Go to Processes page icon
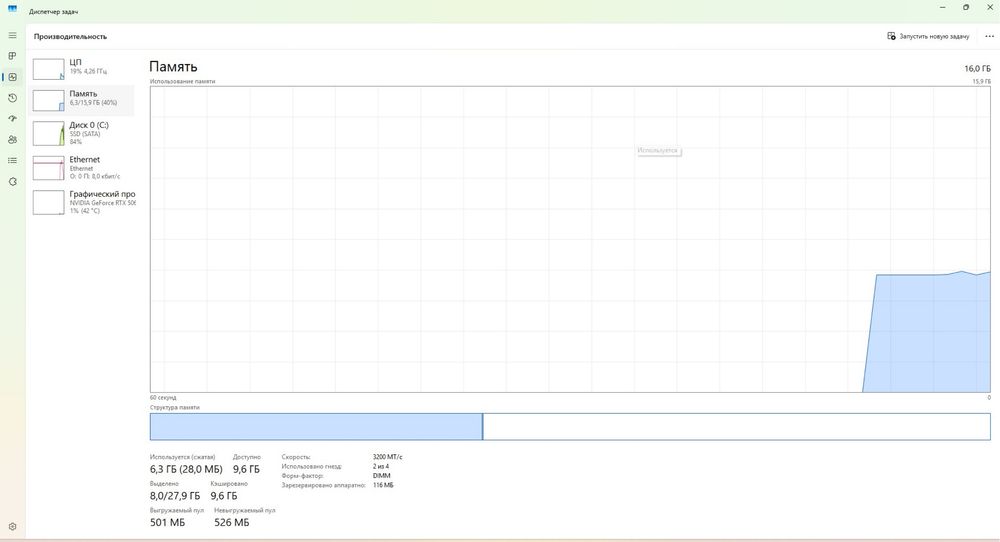The height and width of the screenshot is (542, 1000). tap(12, 56)
